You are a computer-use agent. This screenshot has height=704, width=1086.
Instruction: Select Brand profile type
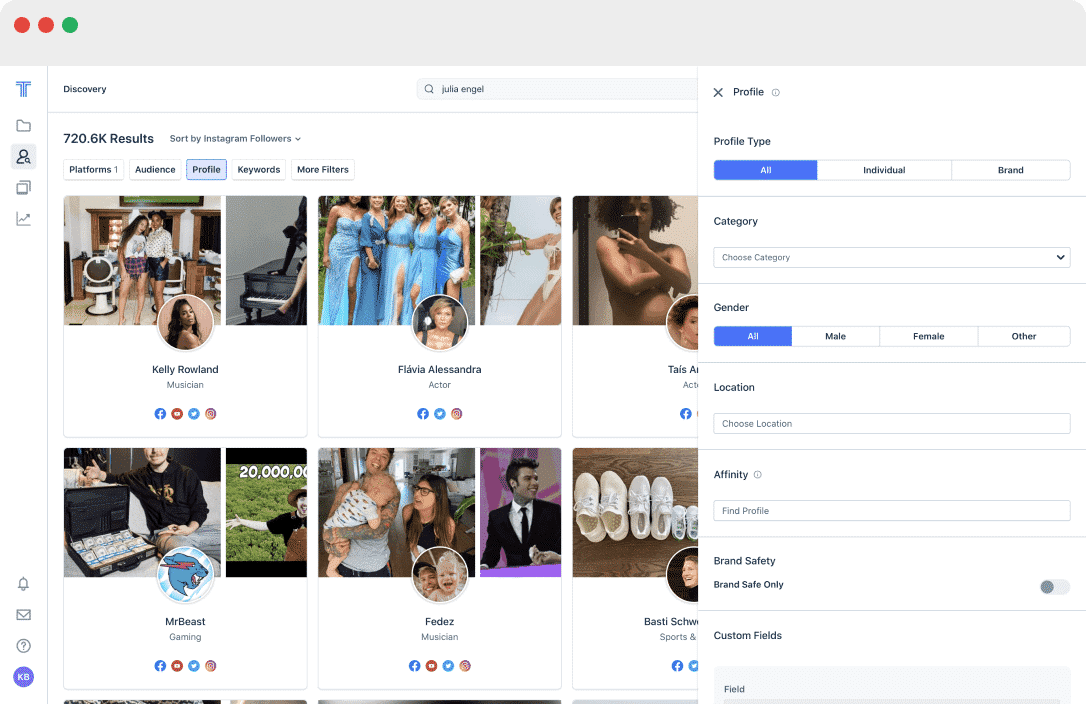coord(1010,170)
